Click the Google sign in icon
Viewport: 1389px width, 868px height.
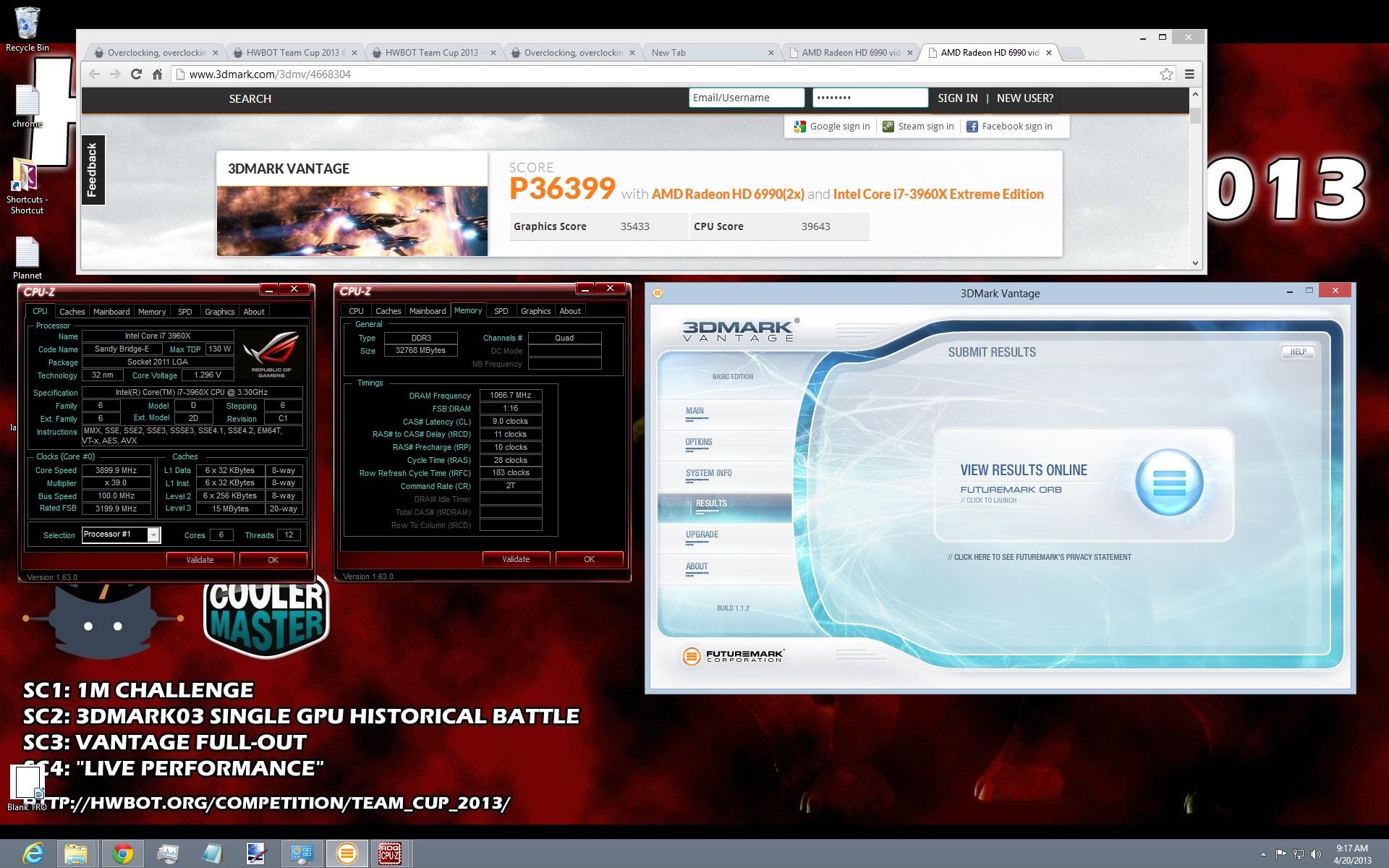tap(799, 127)
